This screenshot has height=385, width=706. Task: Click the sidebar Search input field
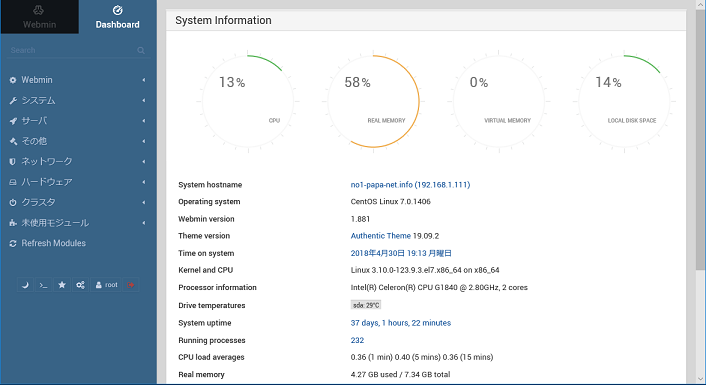[72, 50]
